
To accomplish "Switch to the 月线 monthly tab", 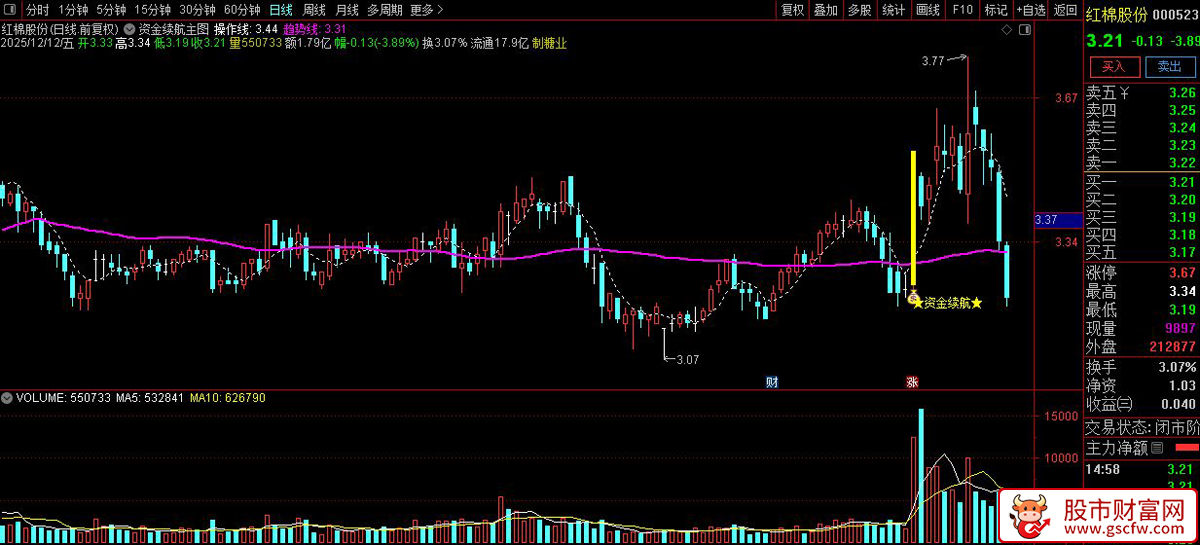I will (346, 10).
